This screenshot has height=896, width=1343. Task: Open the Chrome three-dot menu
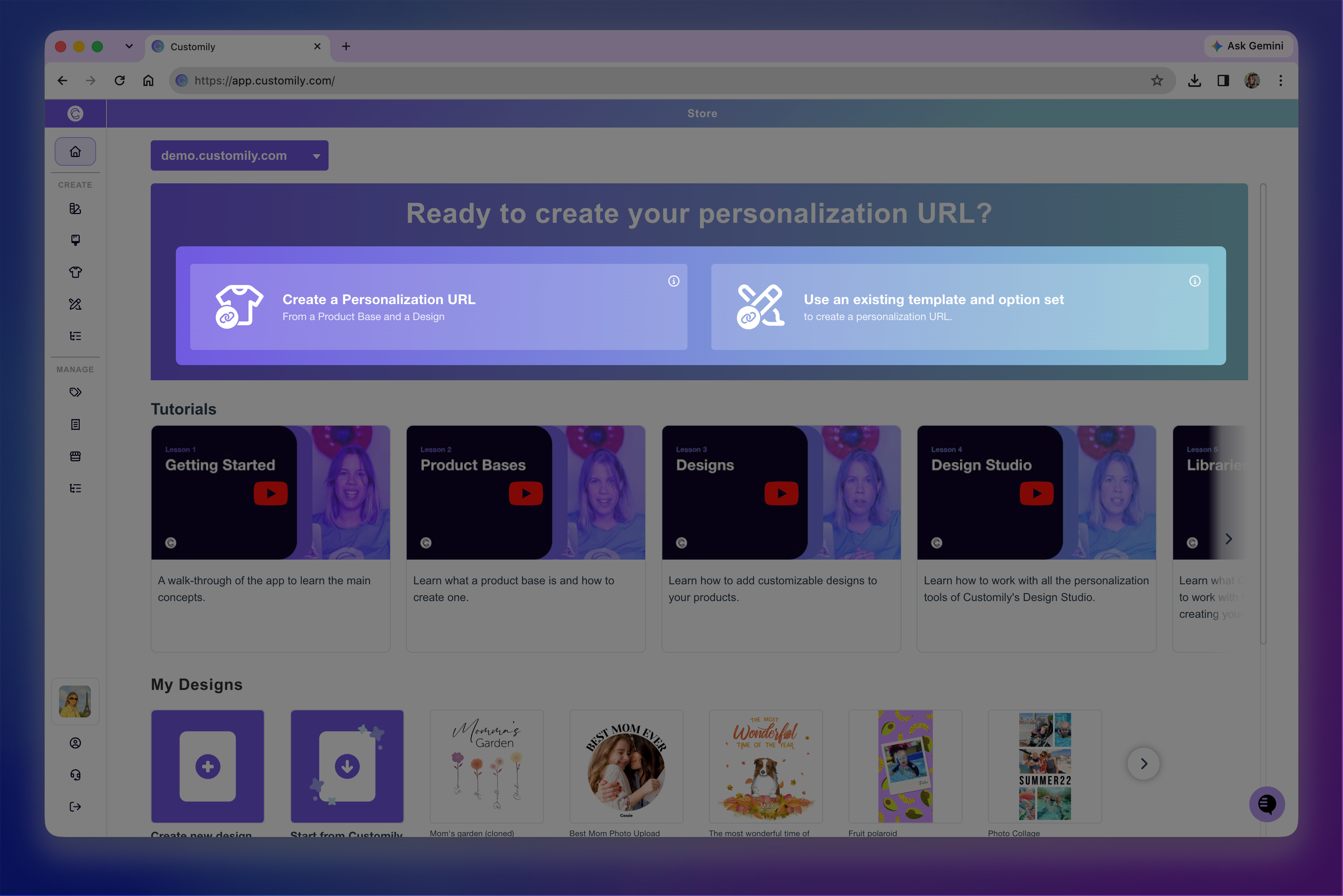(x=1281, y=81)
